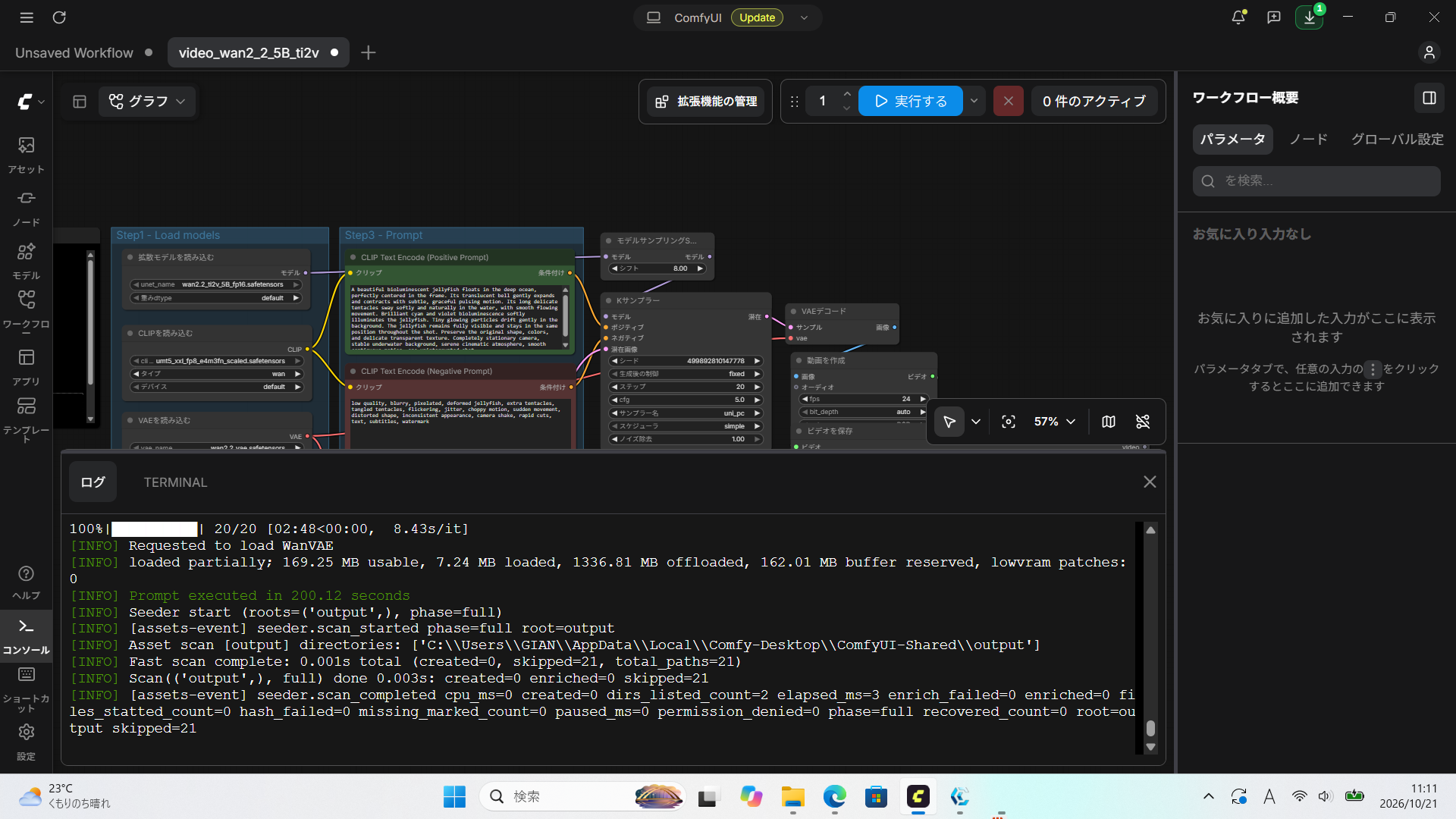Open File Explorer from taskbar
This screenshot has height=819, width=1456.
click(x=793, y=796)
